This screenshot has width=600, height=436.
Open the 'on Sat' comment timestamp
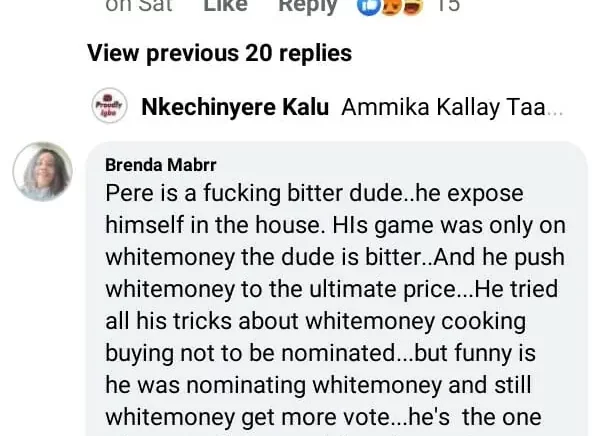(139, 6)
